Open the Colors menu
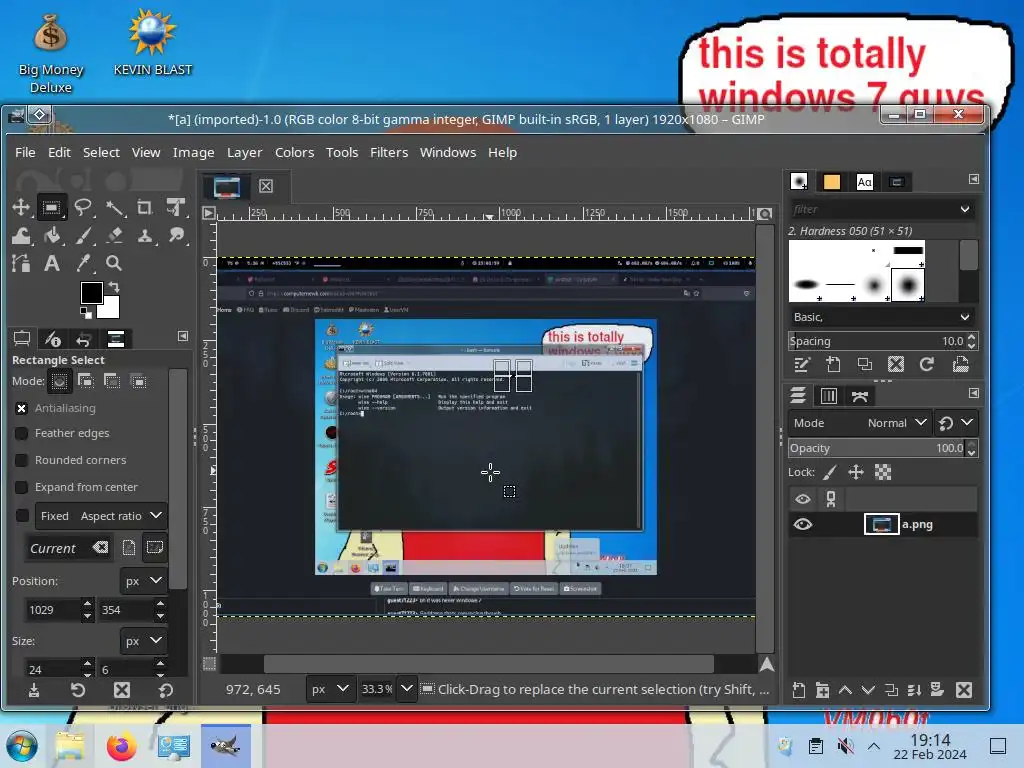1024x768 pixels. point(294,152)
